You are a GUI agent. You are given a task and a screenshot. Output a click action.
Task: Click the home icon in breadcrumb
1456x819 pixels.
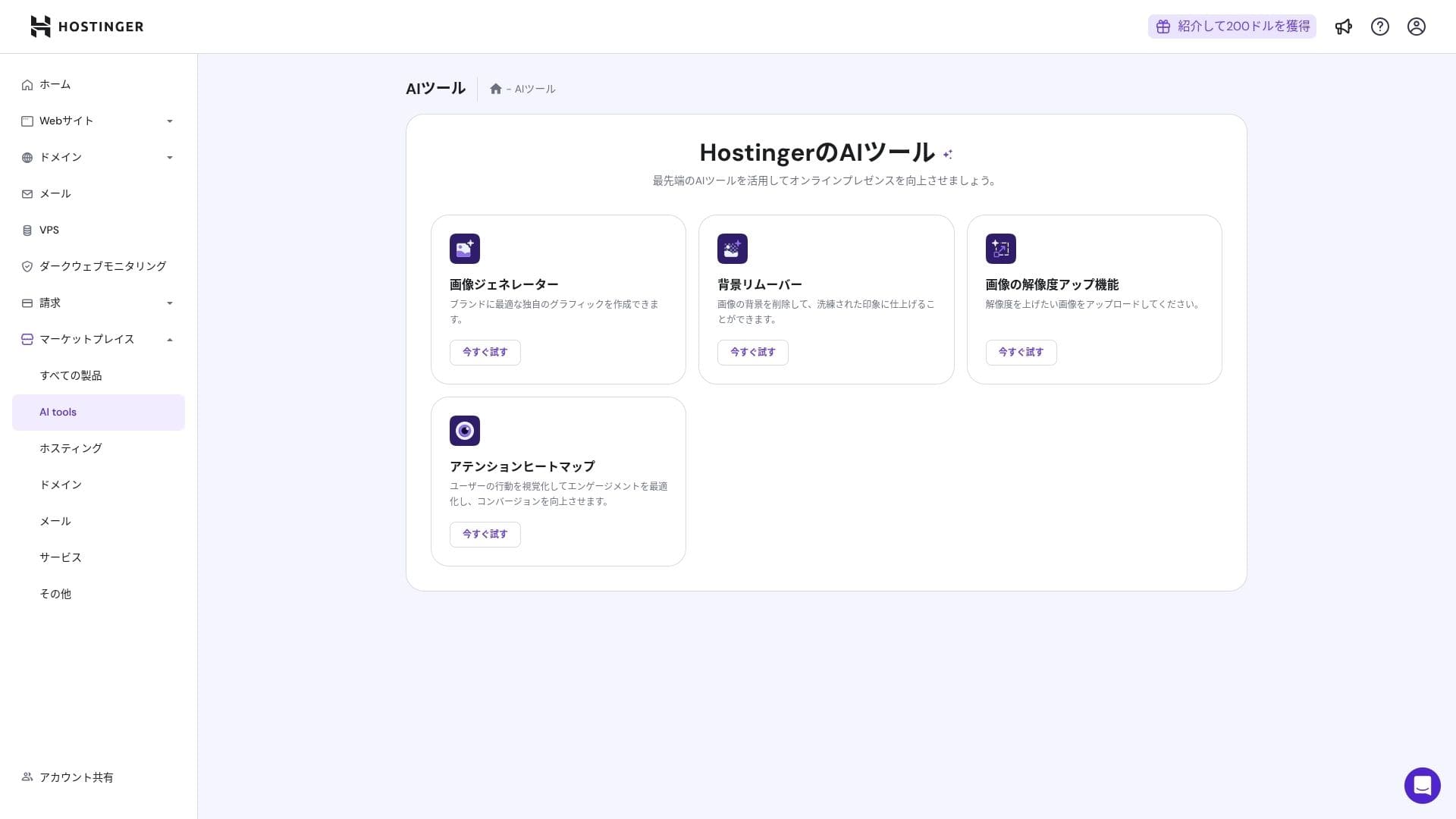click(495, 89)
